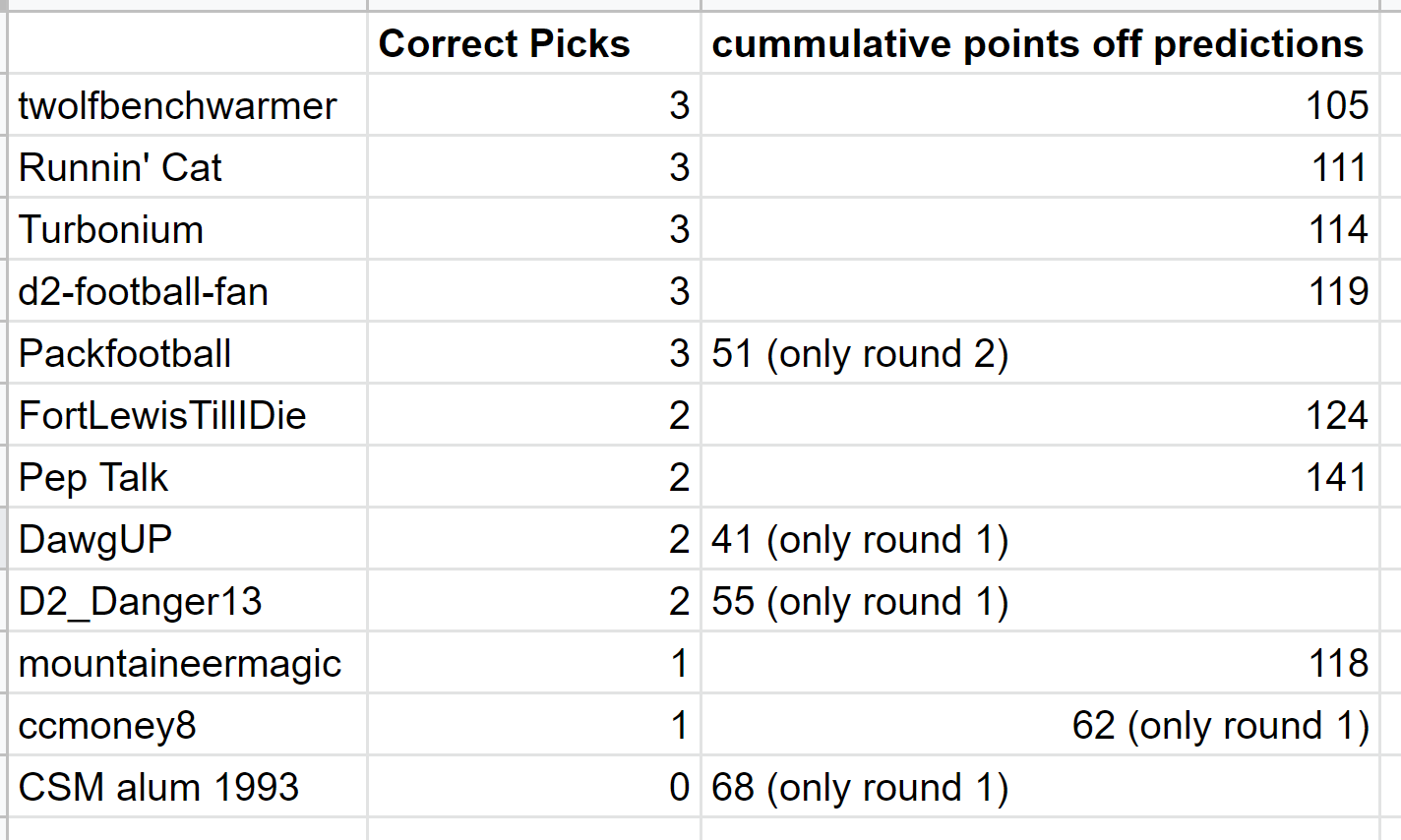Select the Correct Picks header cell

point(534,43)
